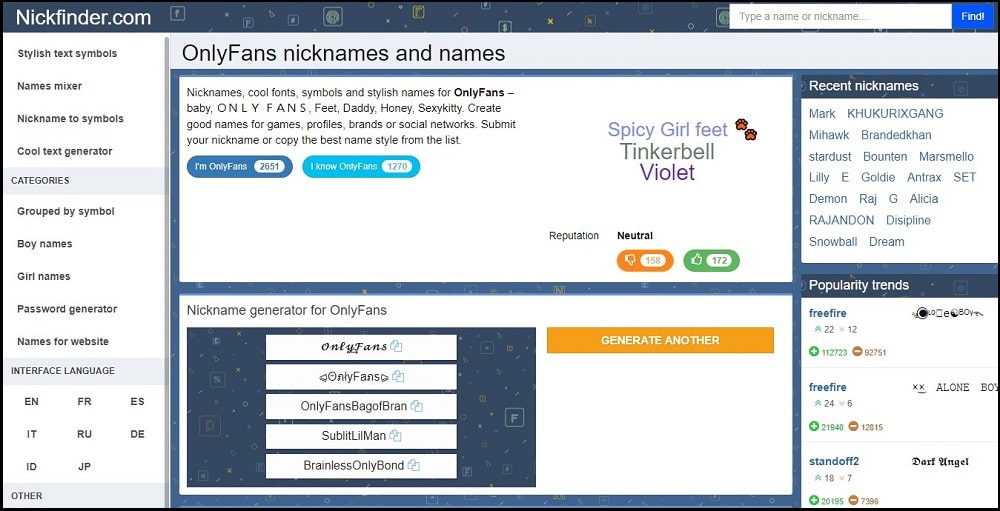
Task: Open the standoff2 trend link
Action: click(834, 461)
